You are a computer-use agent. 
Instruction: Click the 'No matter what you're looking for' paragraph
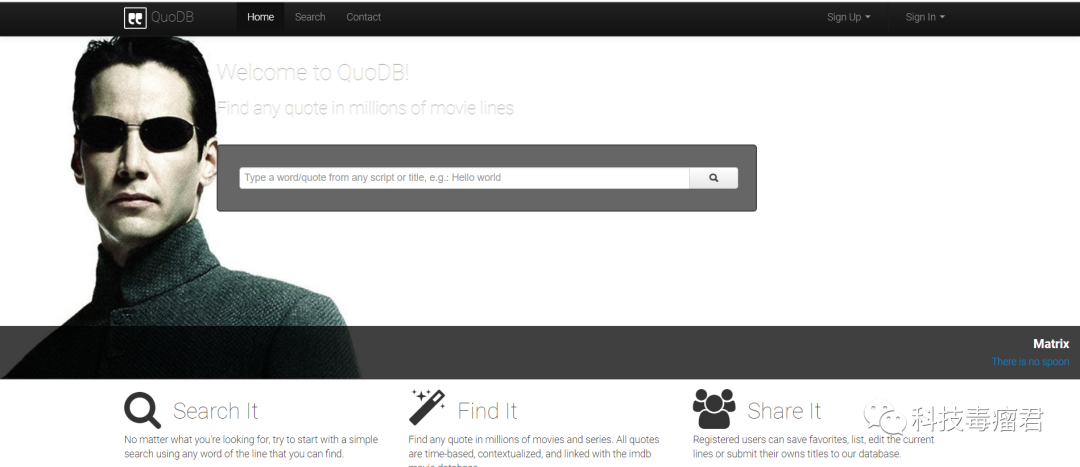[251, 446]
